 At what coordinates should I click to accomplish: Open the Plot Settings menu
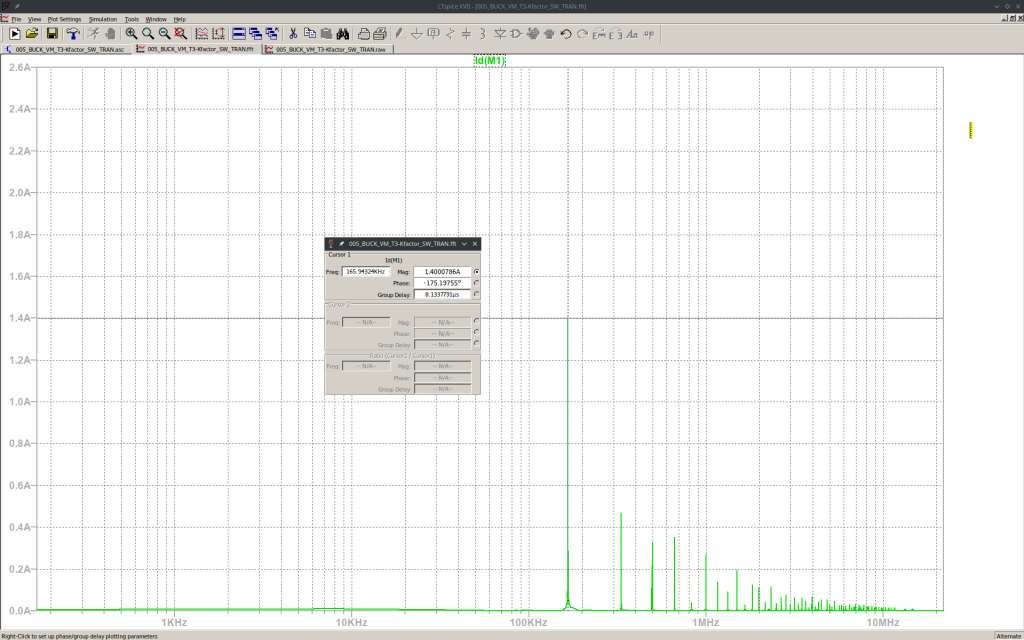(64, 19)
